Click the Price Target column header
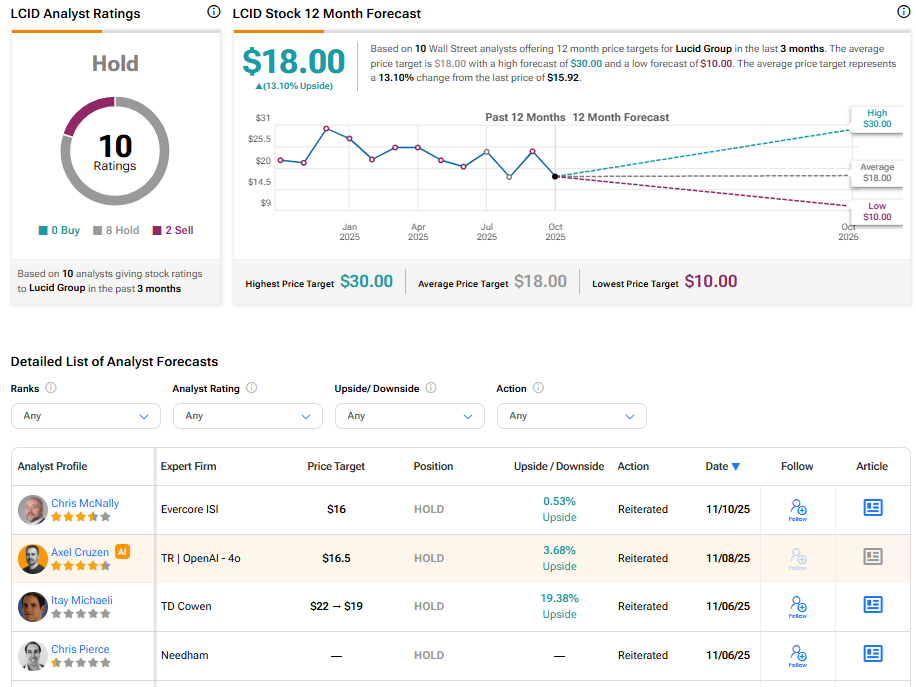 336,466
